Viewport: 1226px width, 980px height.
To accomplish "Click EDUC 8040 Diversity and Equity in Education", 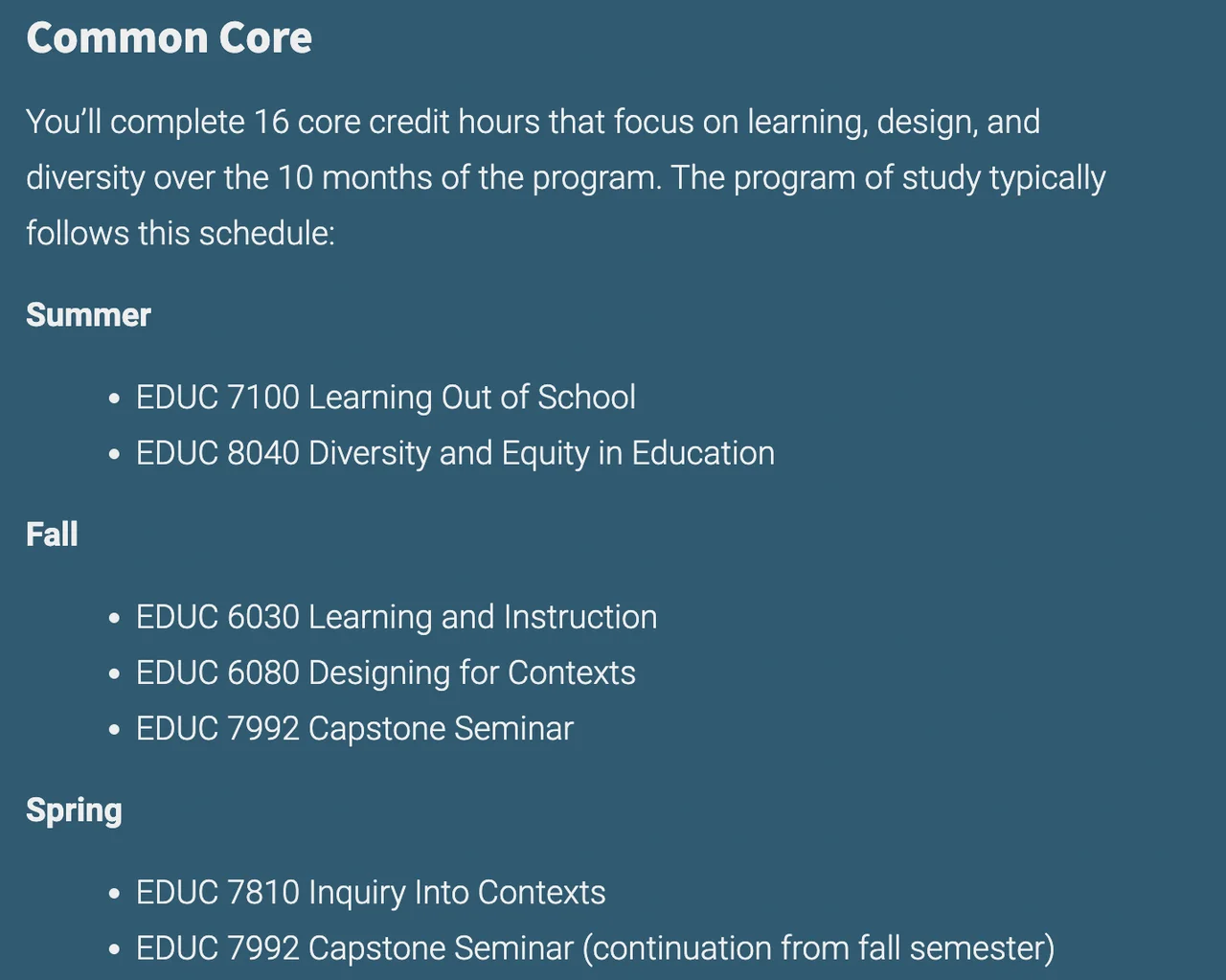I will [455, 453].
